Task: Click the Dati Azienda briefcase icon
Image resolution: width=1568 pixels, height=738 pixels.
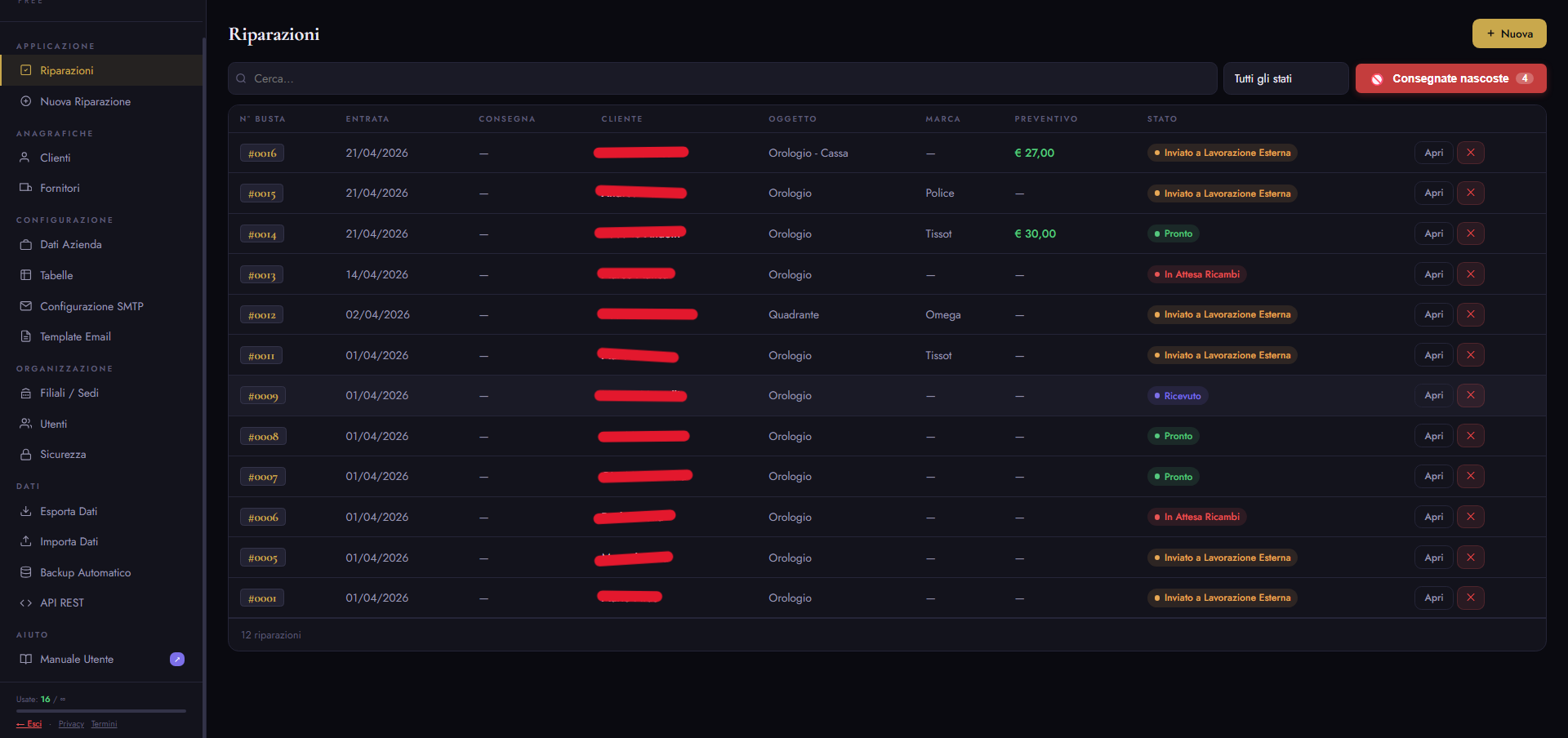Action: [x=25, y=244]
